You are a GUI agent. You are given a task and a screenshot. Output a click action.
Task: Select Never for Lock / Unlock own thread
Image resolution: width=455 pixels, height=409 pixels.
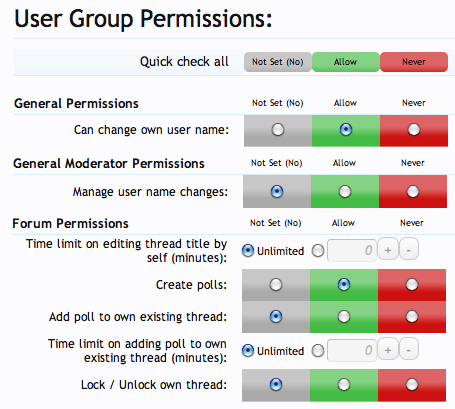pos(412,384)
